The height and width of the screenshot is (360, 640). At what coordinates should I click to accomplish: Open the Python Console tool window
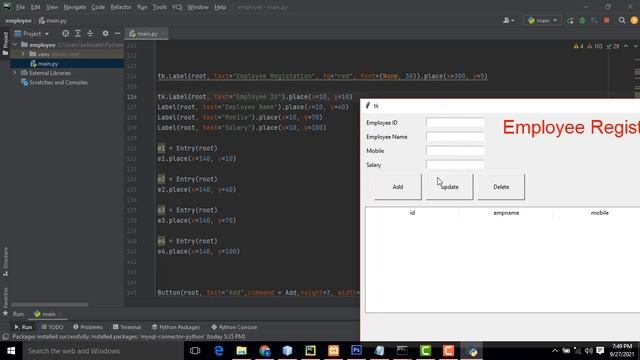tap(234, 327)
